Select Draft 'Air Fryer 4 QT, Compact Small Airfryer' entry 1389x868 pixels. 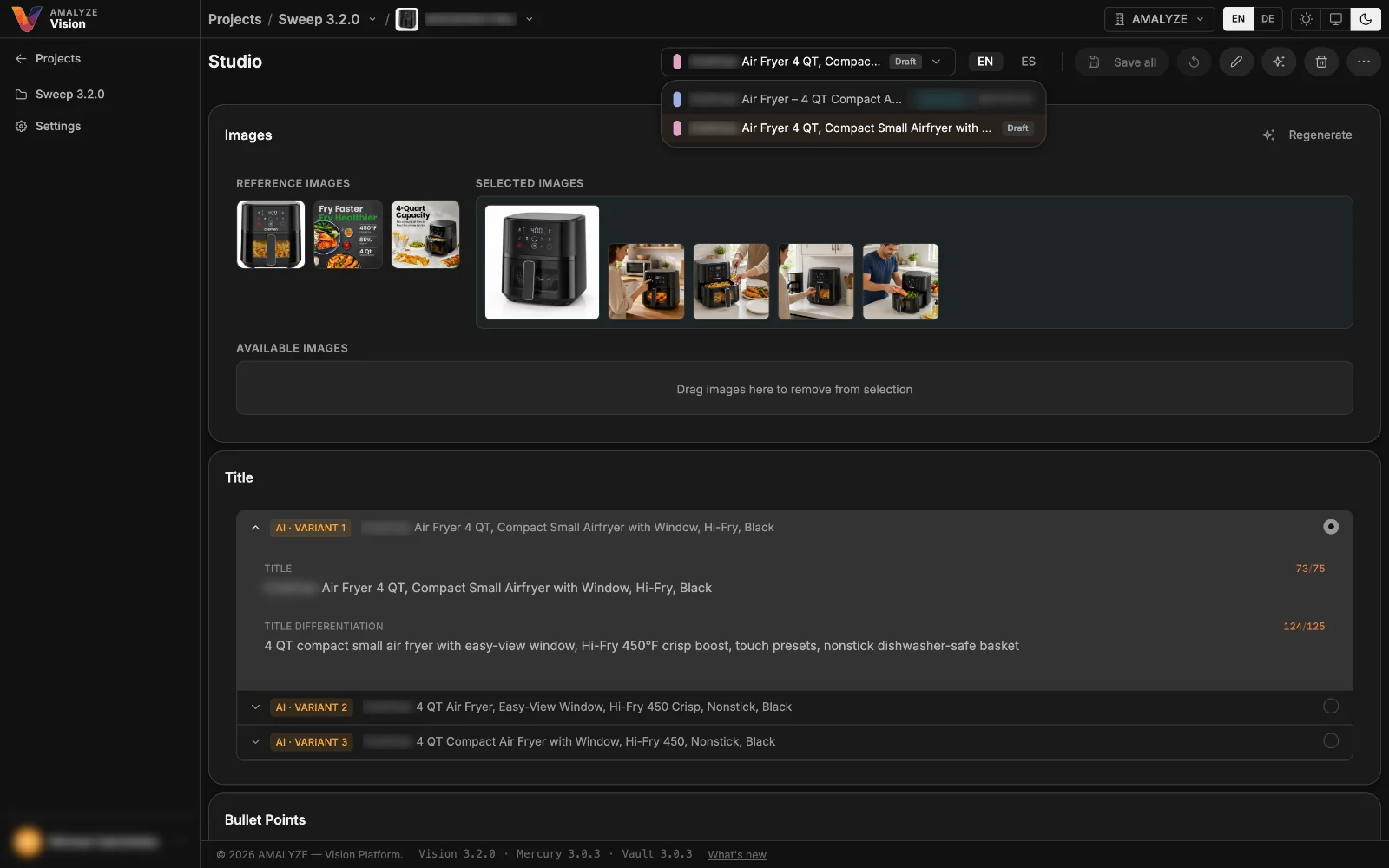(x=853, y=128)
